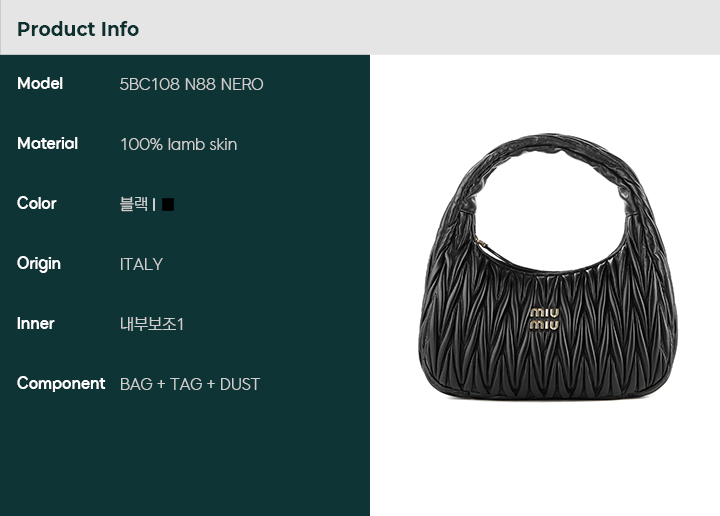The width and height of the screenshot is (720, 516).
Task: Click the gray Product Info header bar
Action: pyautogui.click(x=360, y=28)
